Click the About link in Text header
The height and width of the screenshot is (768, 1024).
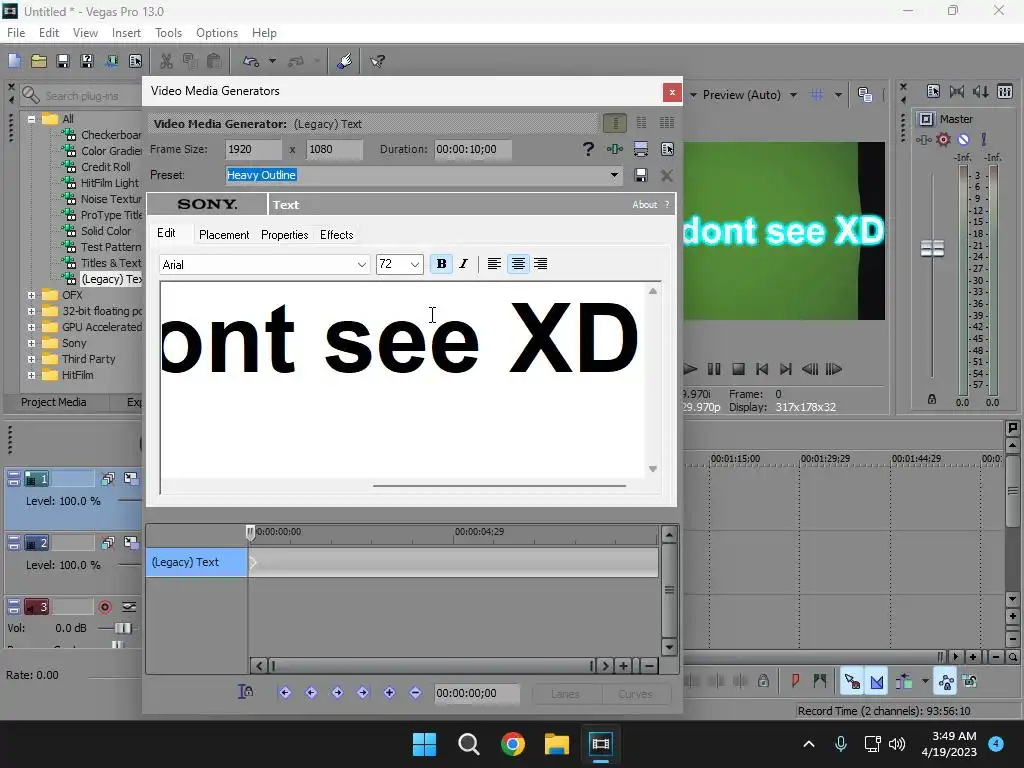point(645,204)
